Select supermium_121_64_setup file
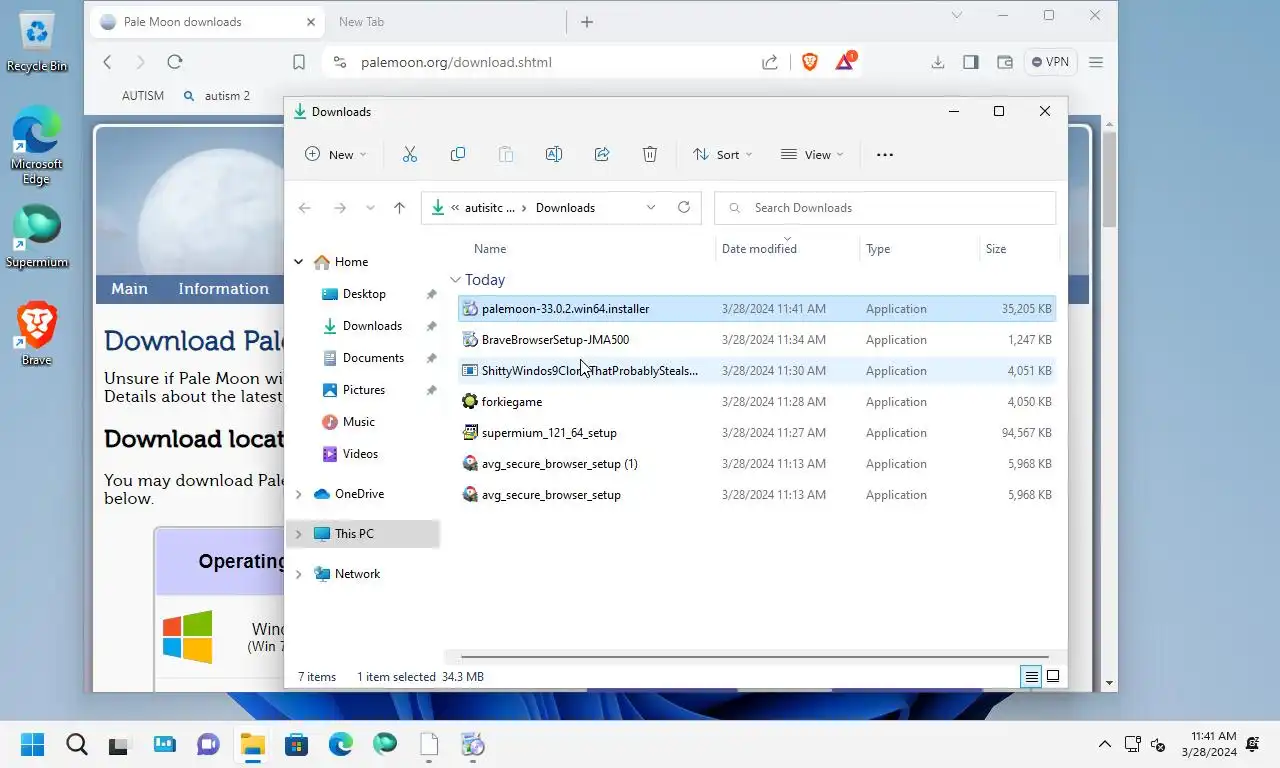The width and height of the screenshot is (1280, 768). click(x=757, y=433)
